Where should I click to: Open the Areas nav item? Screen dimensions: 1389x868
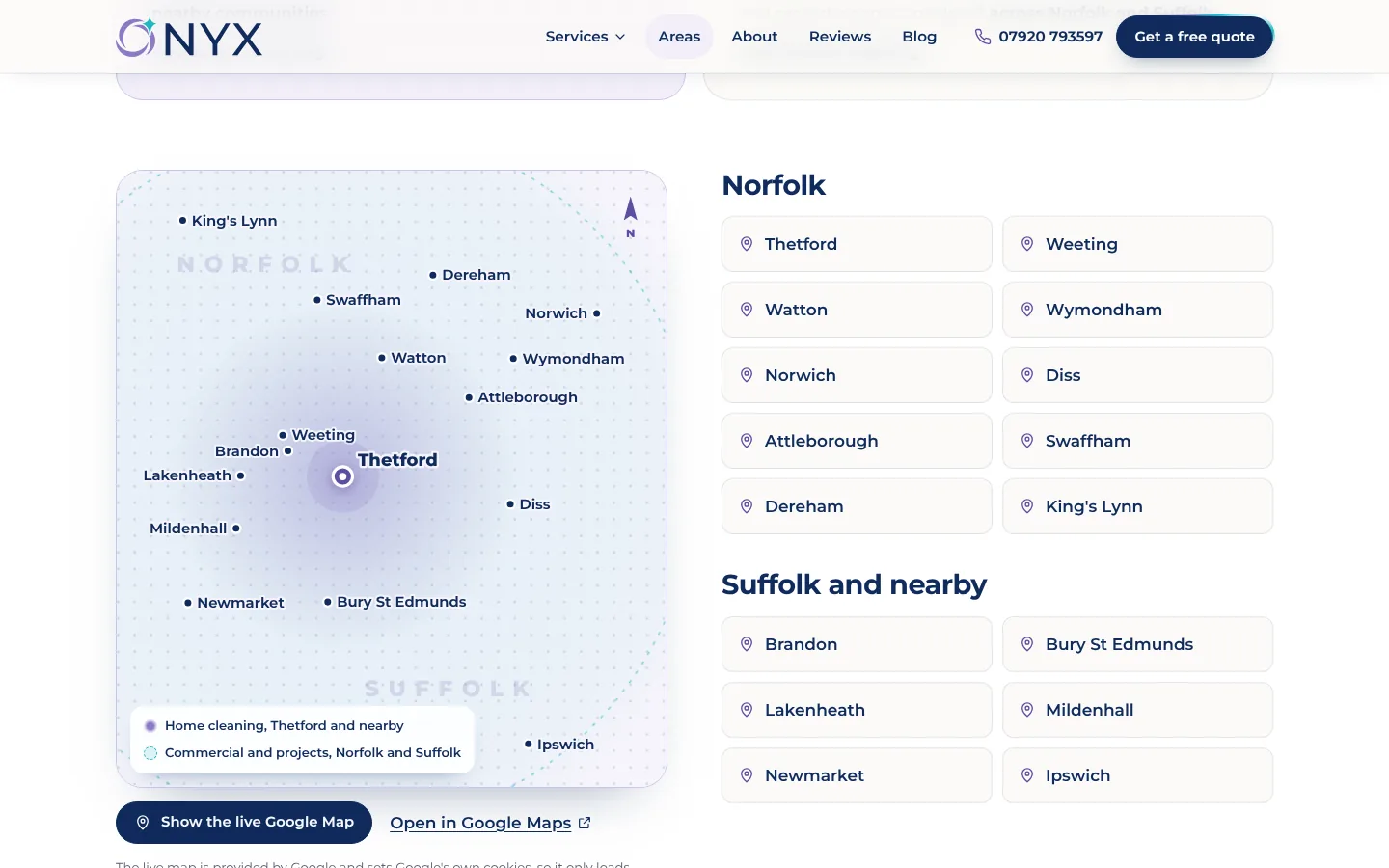coord(679,37)
